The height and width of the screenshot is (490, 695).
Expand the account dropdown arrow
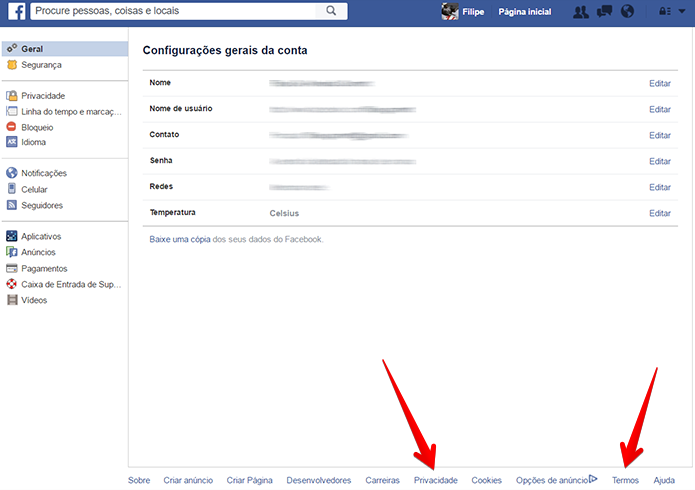pos(682,12)
